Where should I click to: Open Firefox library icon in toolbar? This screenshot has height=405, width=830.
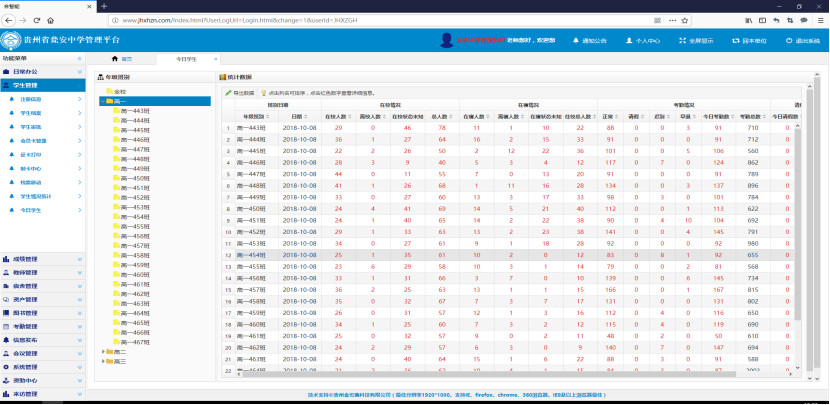[x=749, y=20]
